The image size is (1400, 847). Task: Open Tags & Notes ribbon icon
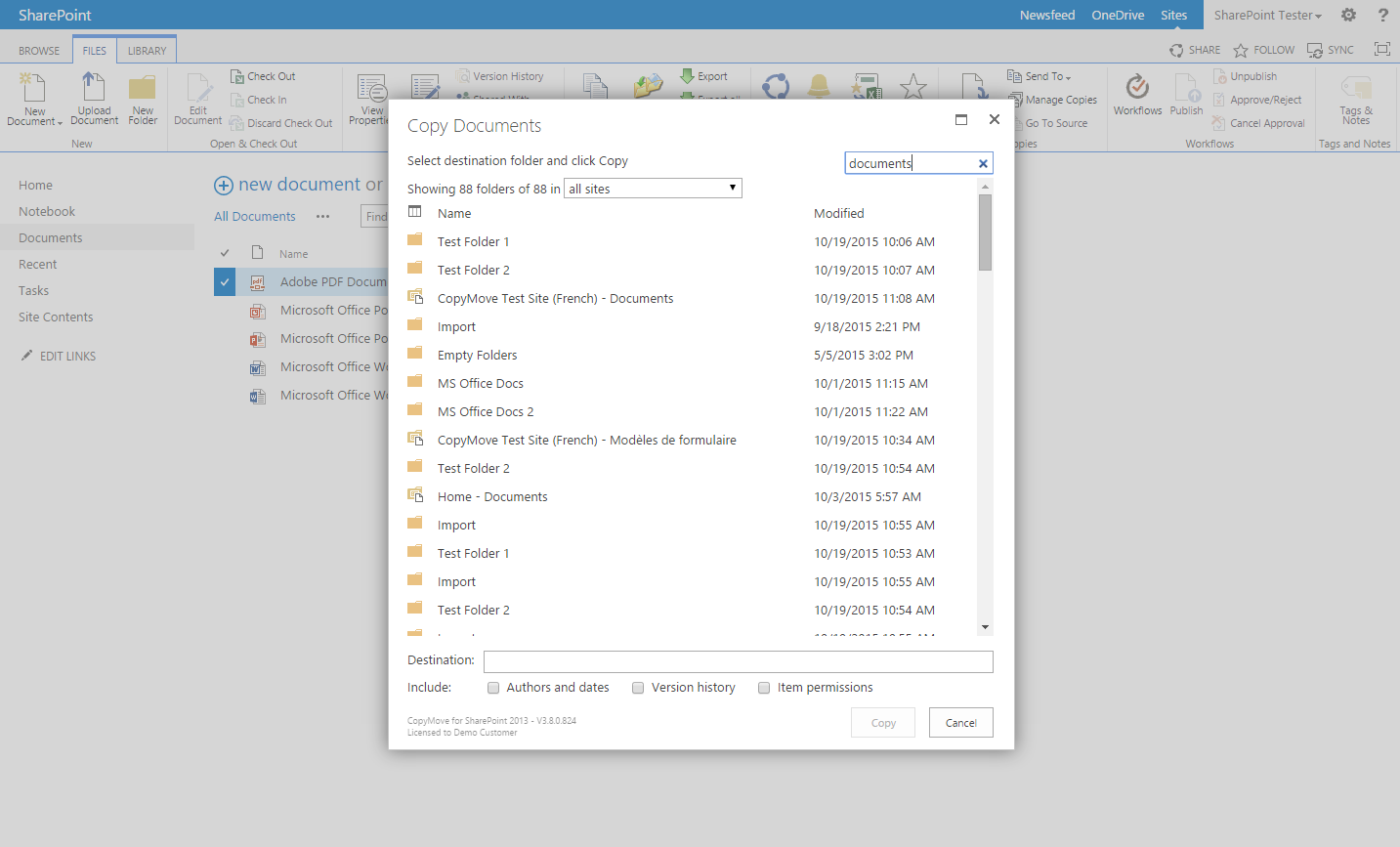(x=1356, y=99)
